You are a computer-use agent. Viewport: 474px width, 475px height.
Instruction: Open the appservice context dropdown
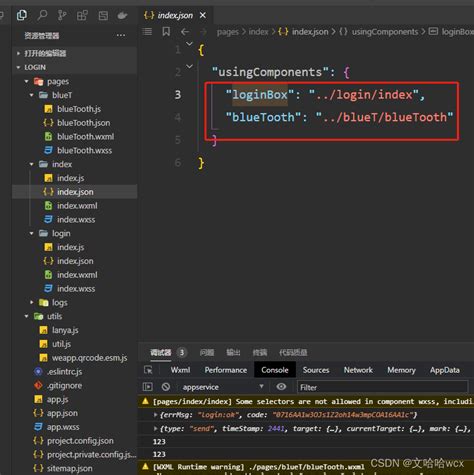point(223,387)
